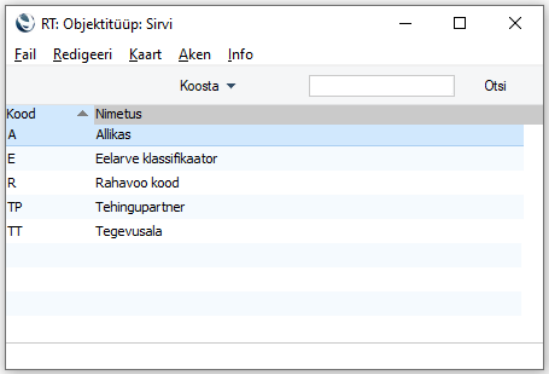The image size is (549, 375).
Task: Sort by the Nimetus column header
Action: pyautogui.click(x=318, y=114)
